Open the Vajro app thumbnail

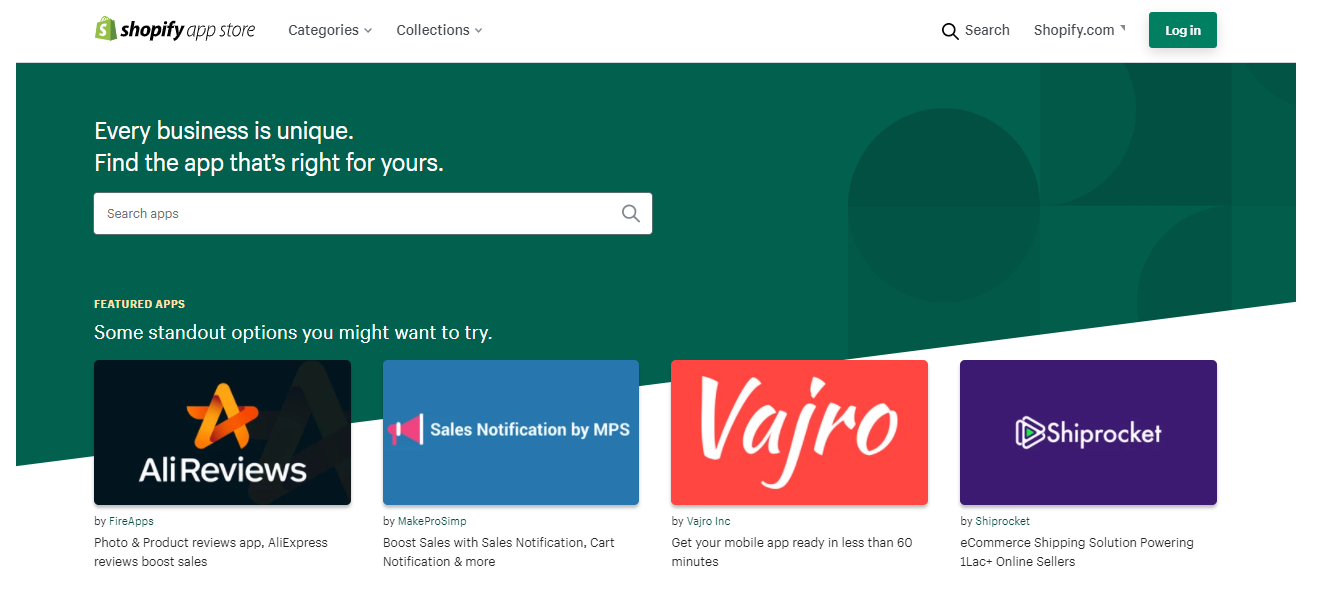pyautogui.click(x=799, y=432)
